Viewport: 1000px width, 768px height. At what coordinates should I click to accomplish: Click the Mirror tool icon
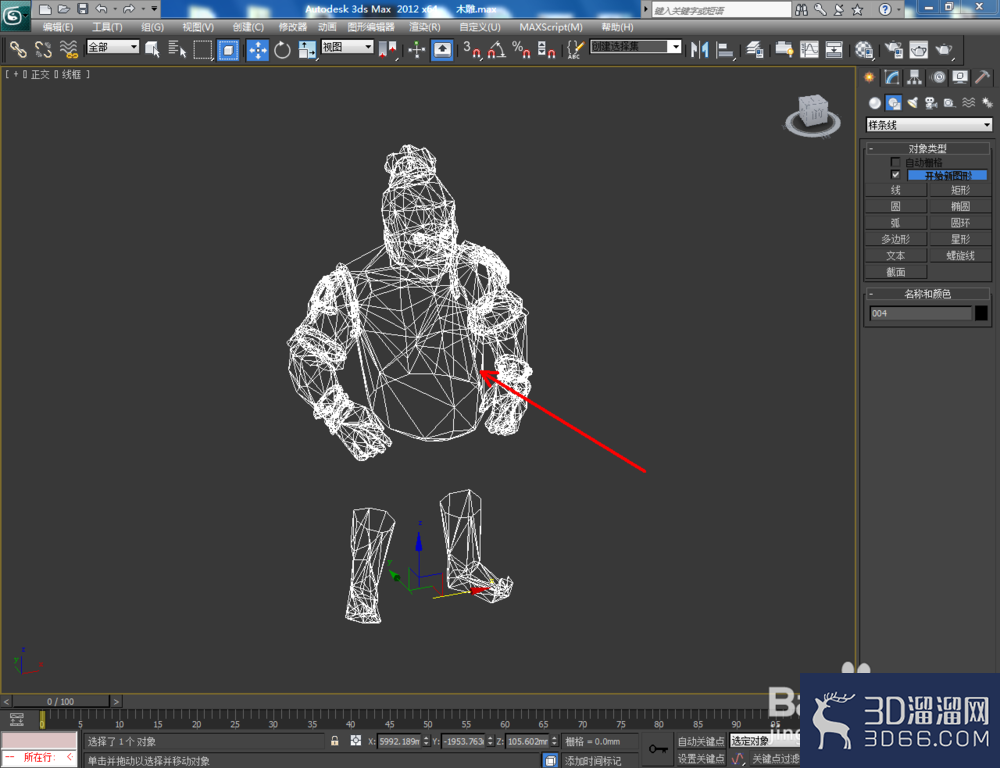point(700,49)
